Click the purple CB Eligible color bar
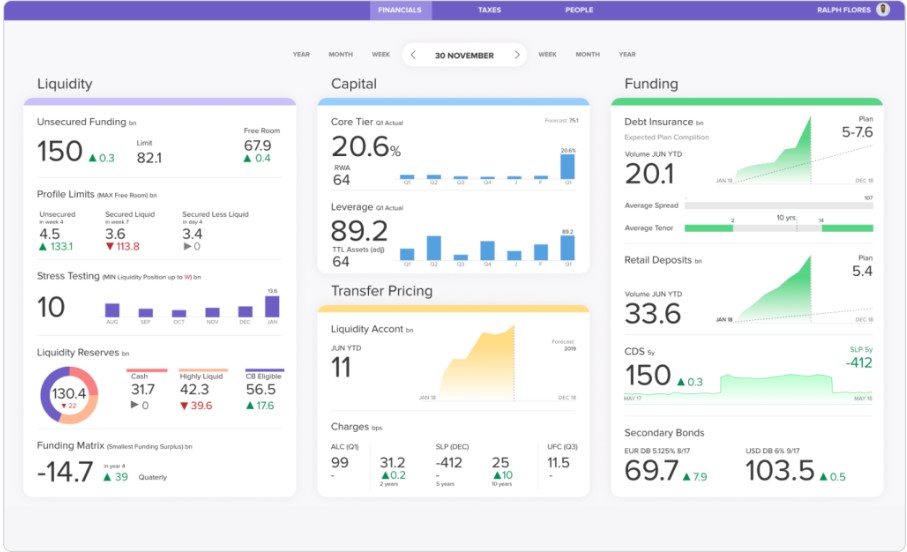907x552 pixels. [264, 370]
